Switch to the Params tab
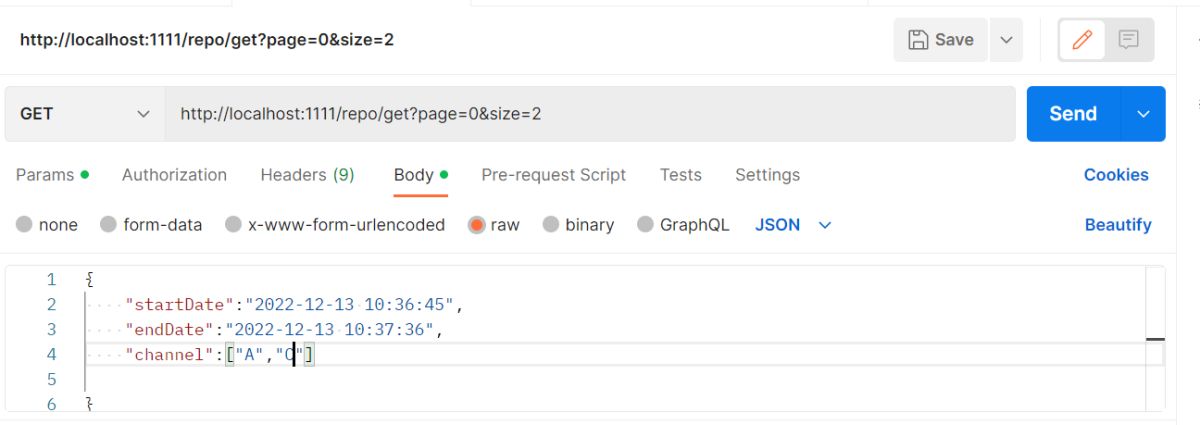1200x425 pixels. tap(45, 175)
